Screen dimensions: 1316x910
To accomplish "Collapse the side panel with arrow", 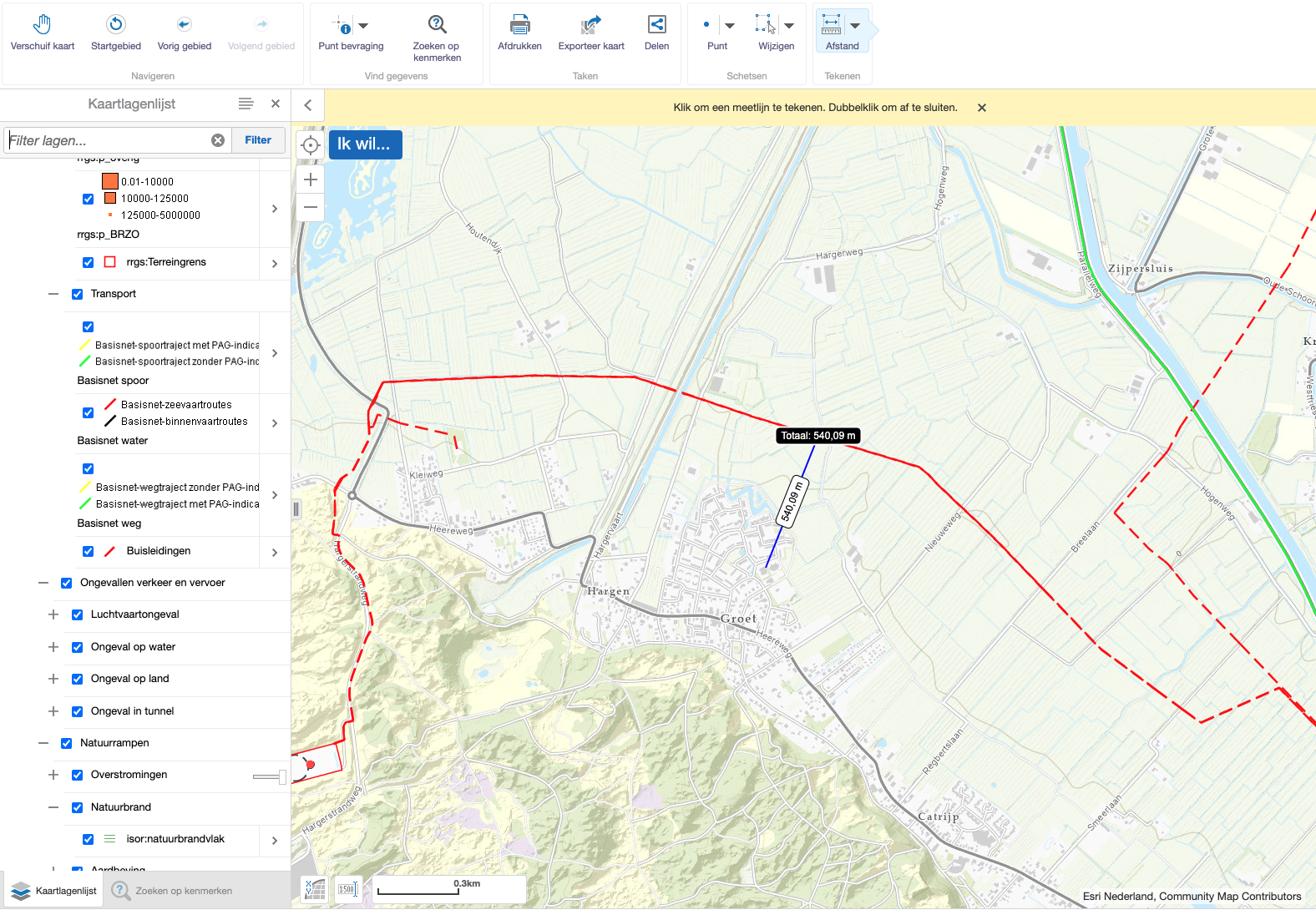I will point(308,105).
